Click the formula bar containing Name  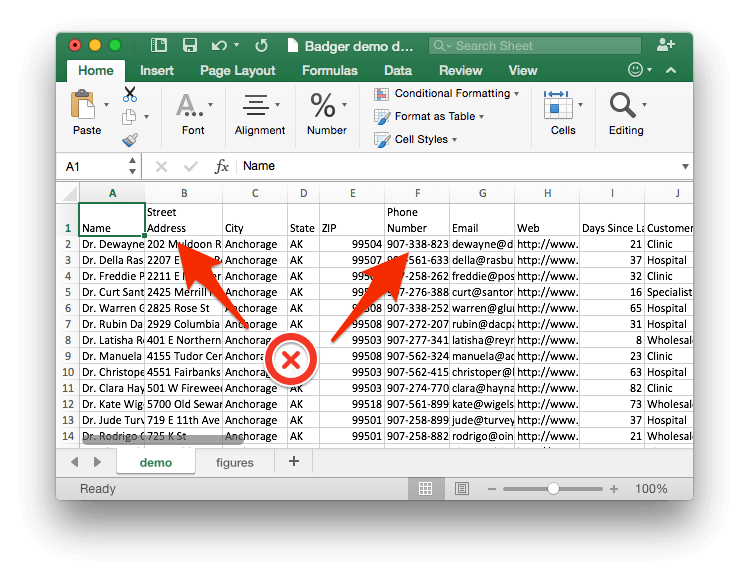coord(459,166)
